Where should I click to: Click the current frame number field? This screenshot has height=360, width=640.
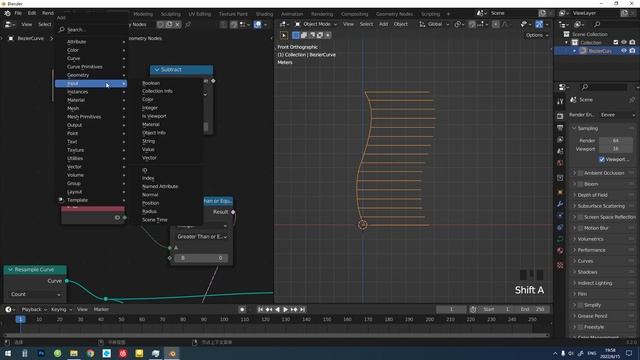[451, 309]
